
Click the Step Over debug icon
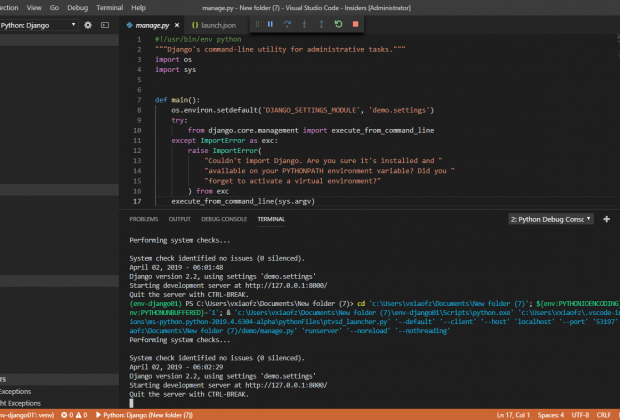click(287, 24)
